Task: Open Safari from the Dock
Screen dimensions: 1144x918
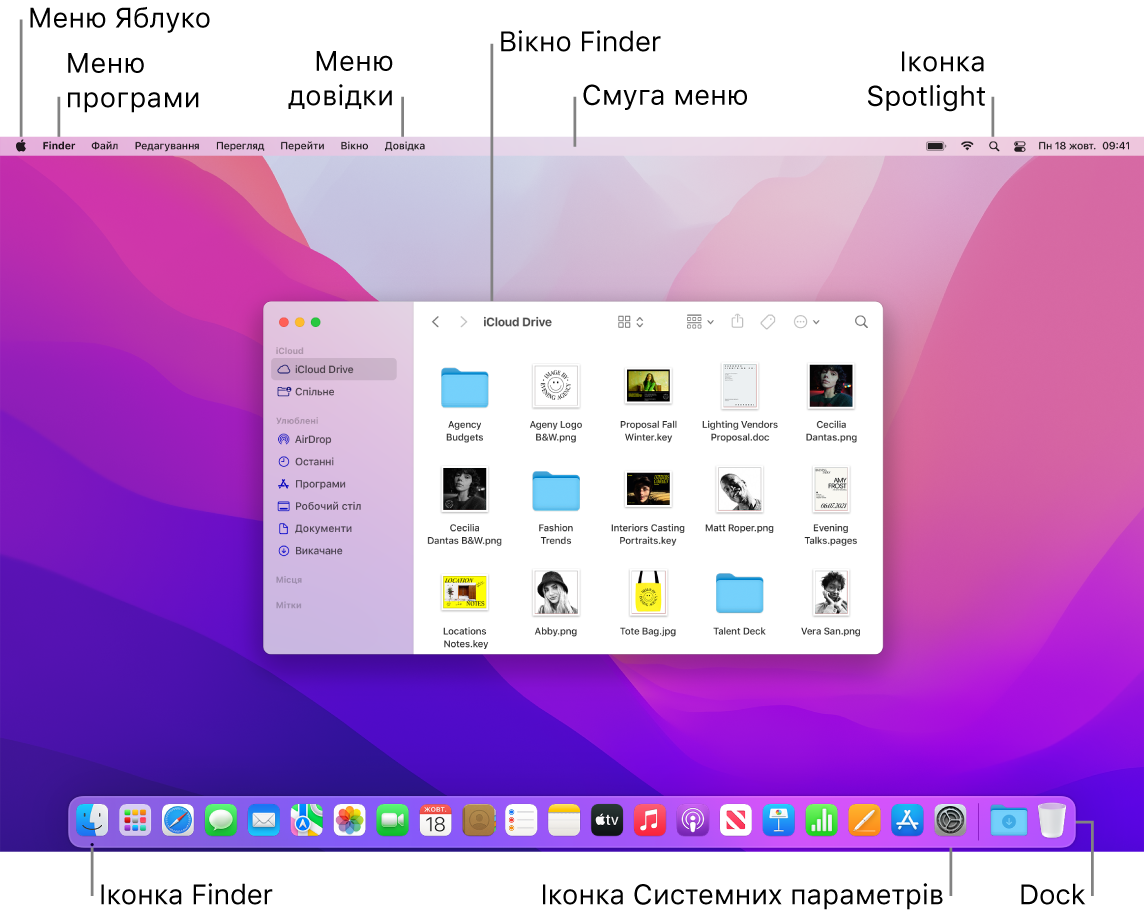Action: coord(178,820)
